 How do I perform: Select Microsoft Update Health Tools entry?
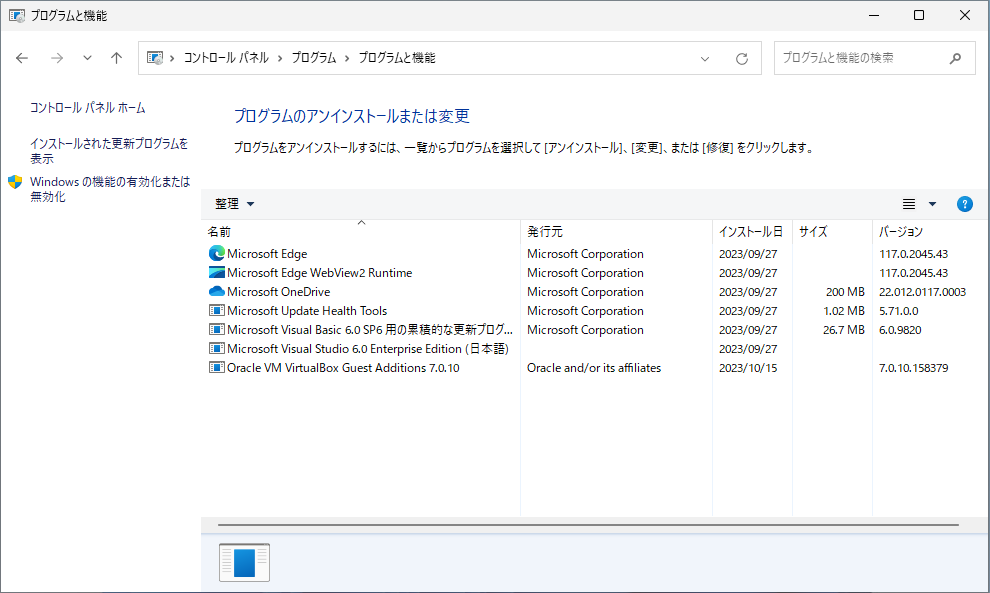pos(307,311)
